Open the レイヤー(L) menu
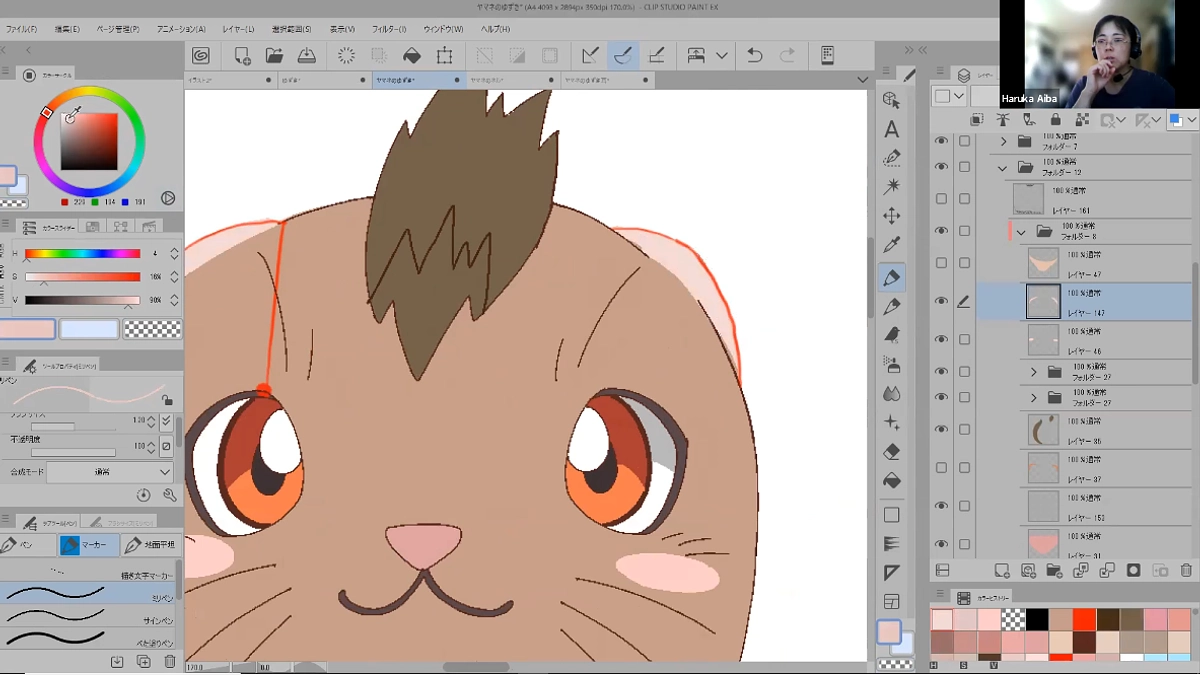The height and width of the screenshot is (675, 1200). [238, 29]
